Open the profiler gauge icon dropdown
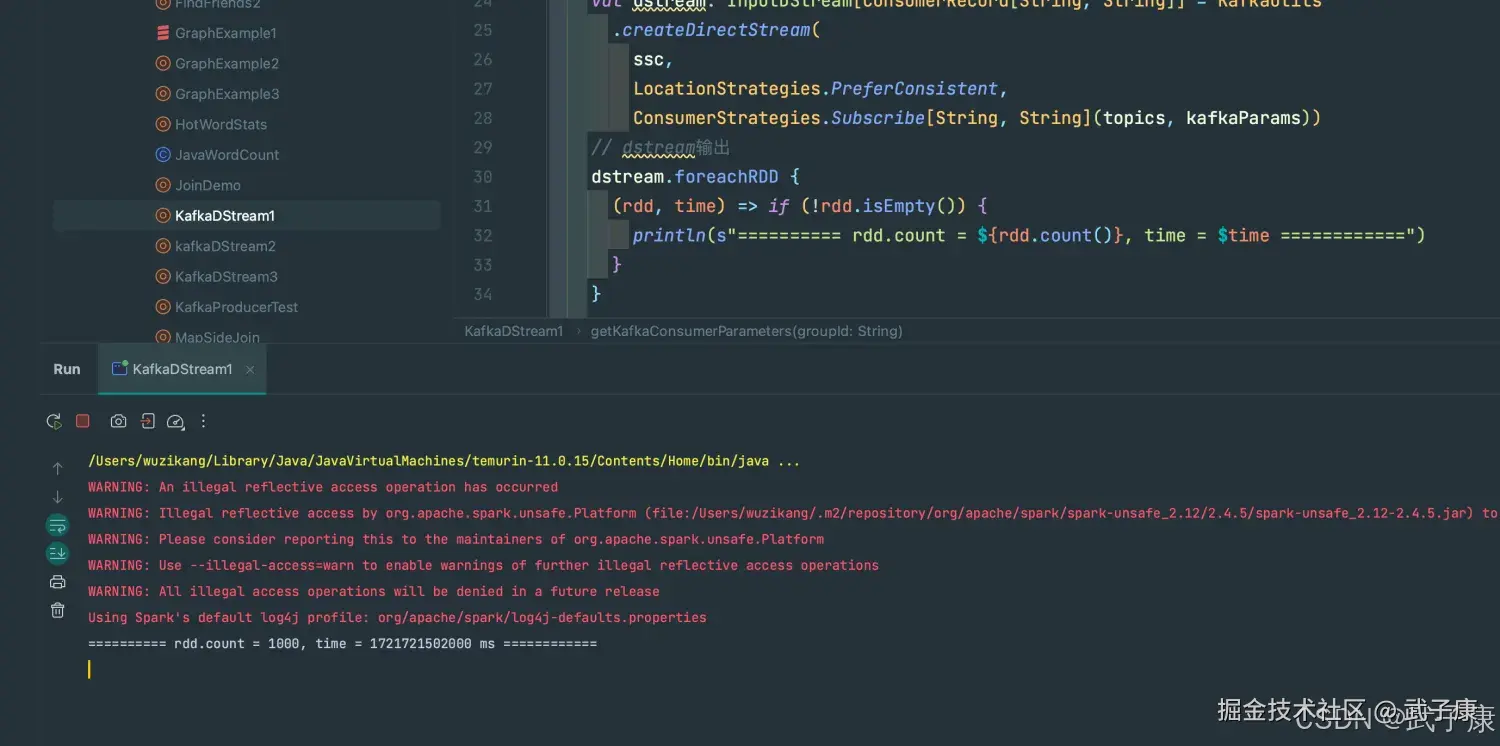 175,421
